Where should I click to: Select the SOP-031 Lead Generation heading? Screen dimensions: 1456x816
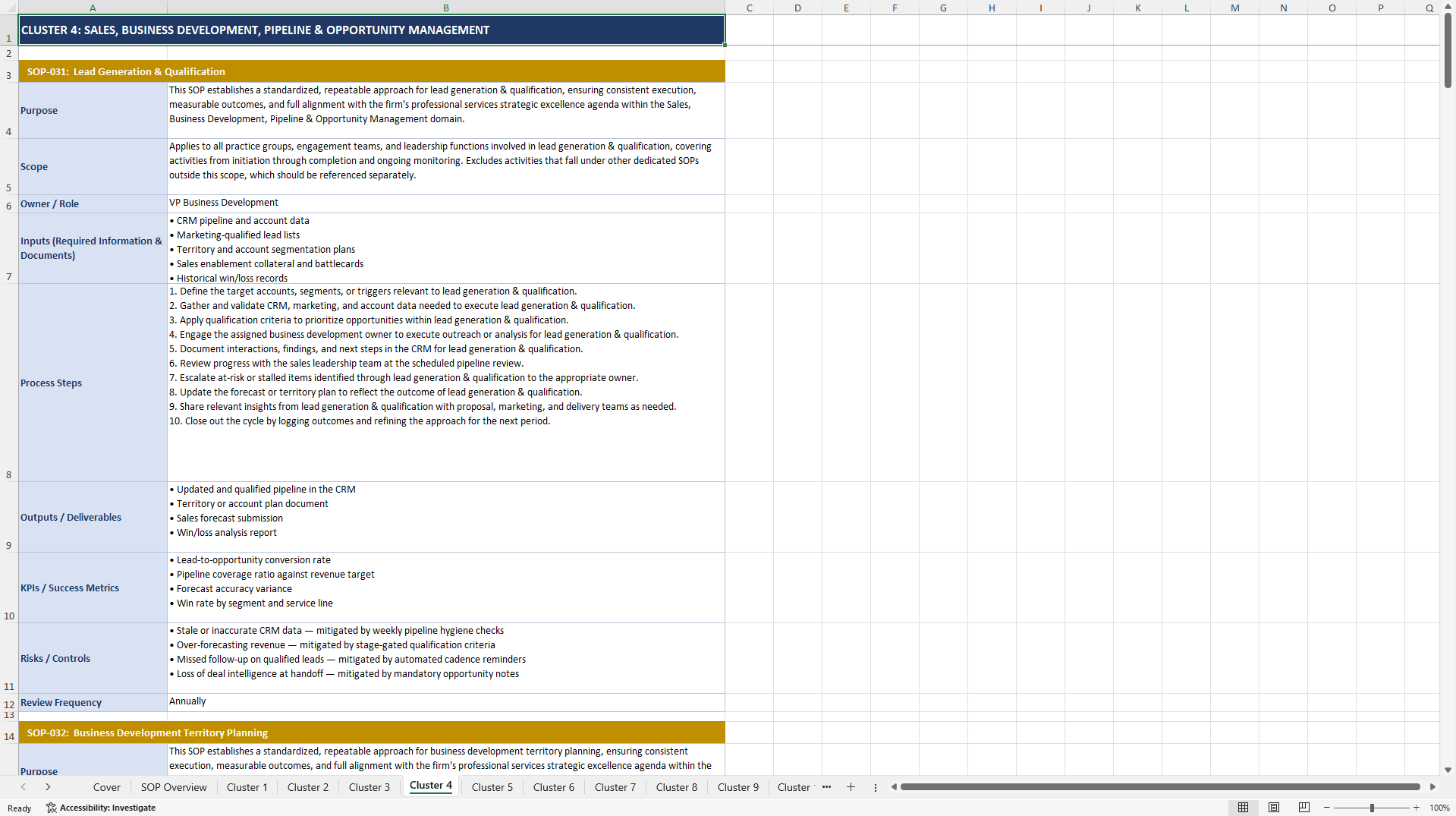(x=372, y=71)
